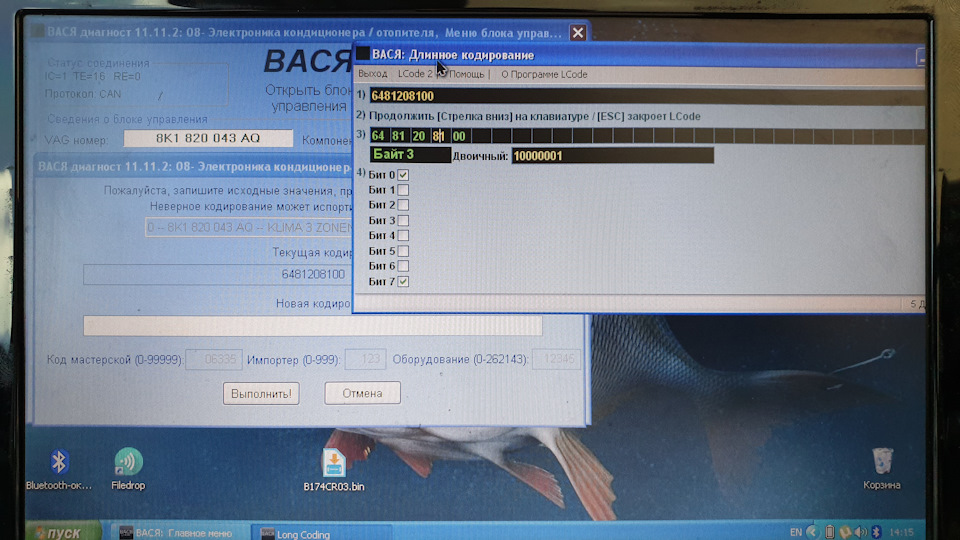Click the battery tray icon
The image size is (960, 540).
[x=830, y=531]
